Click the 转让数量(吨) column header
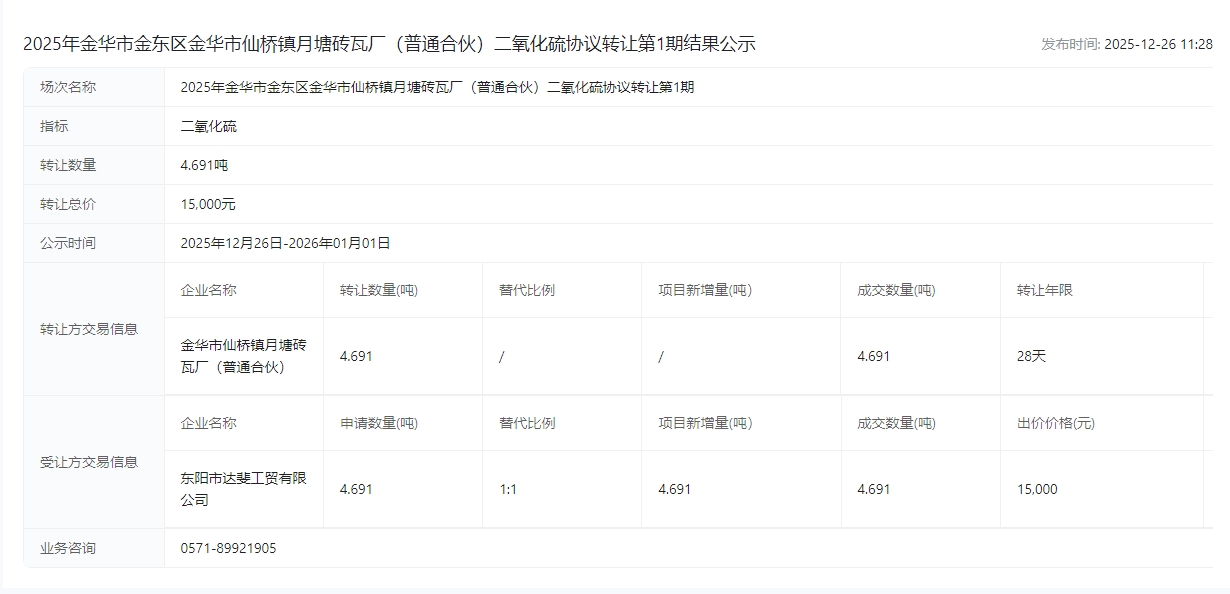This screenshot has width=1230, height=594. 378,290
